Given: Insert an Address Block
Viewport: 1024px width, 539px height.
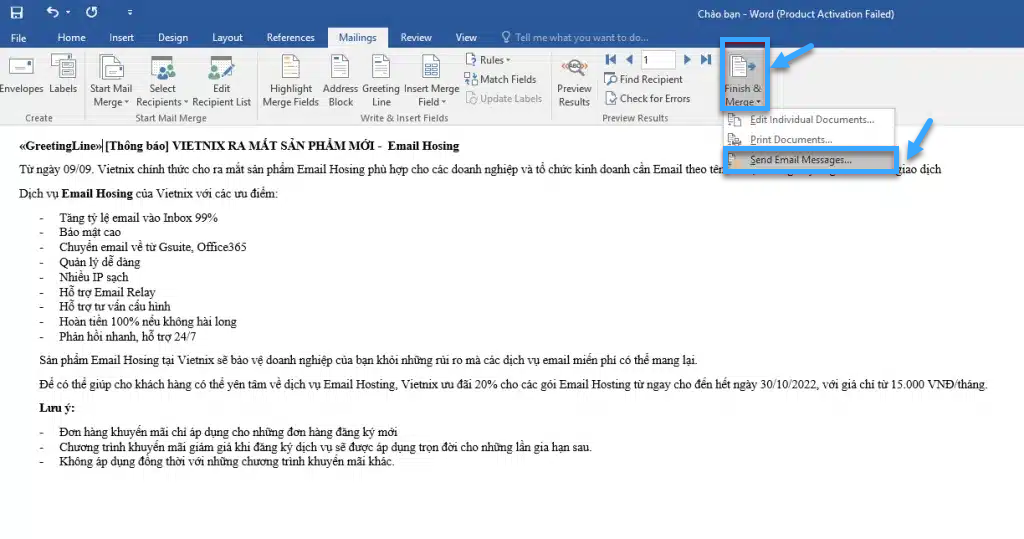Looking at the screenshot, I should pyautogui.click(x=340, y=82).
